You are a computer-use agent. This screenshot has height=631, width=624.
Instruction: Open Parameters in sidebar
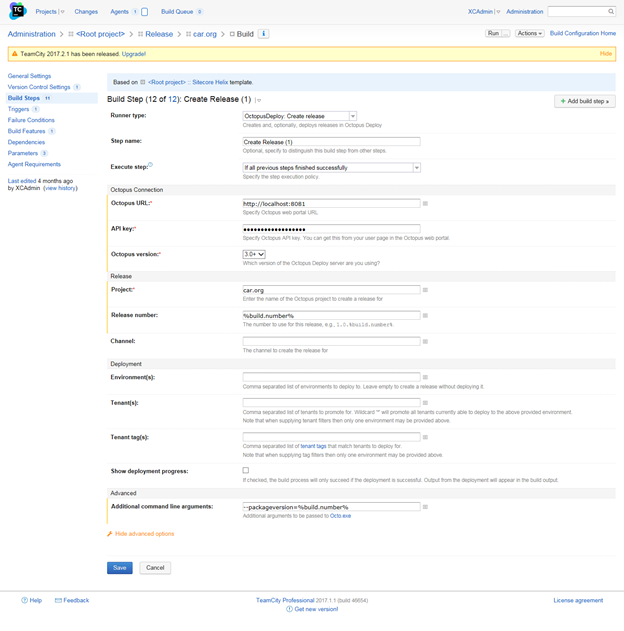click(23, 153)
